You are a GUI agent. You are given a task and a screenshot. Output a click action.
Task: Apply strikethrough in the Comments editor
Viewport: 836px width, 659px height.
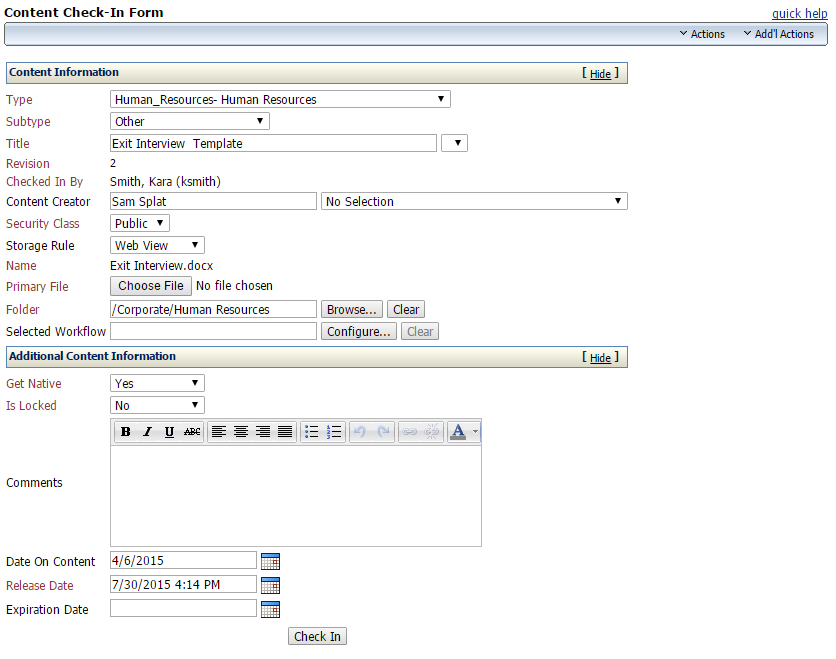tap(191, 431)
